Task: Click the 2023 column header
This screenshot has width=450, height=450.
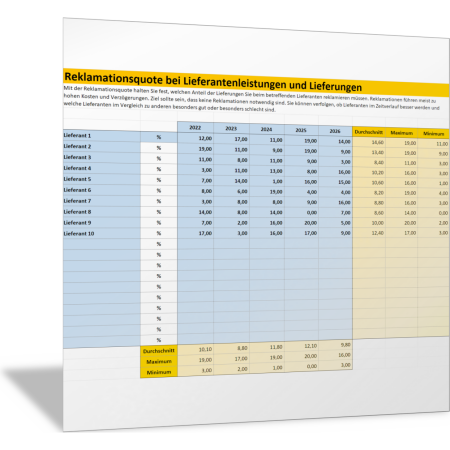Action: (231, 129)
